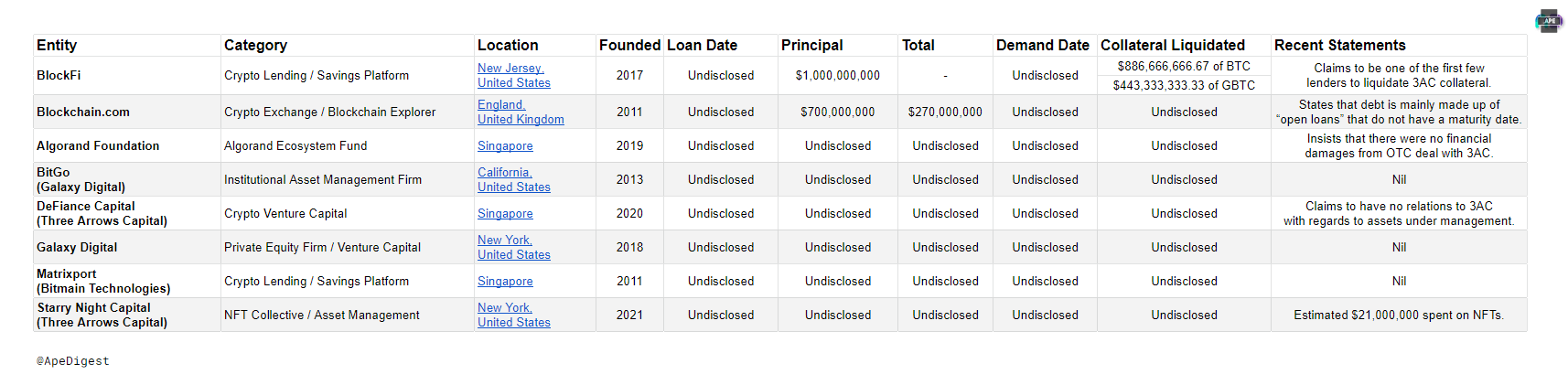Click the Recent Statements column header
The width and height of the screenshot is (1568, 385).
pyautogui.click(x=1339, y=45)
